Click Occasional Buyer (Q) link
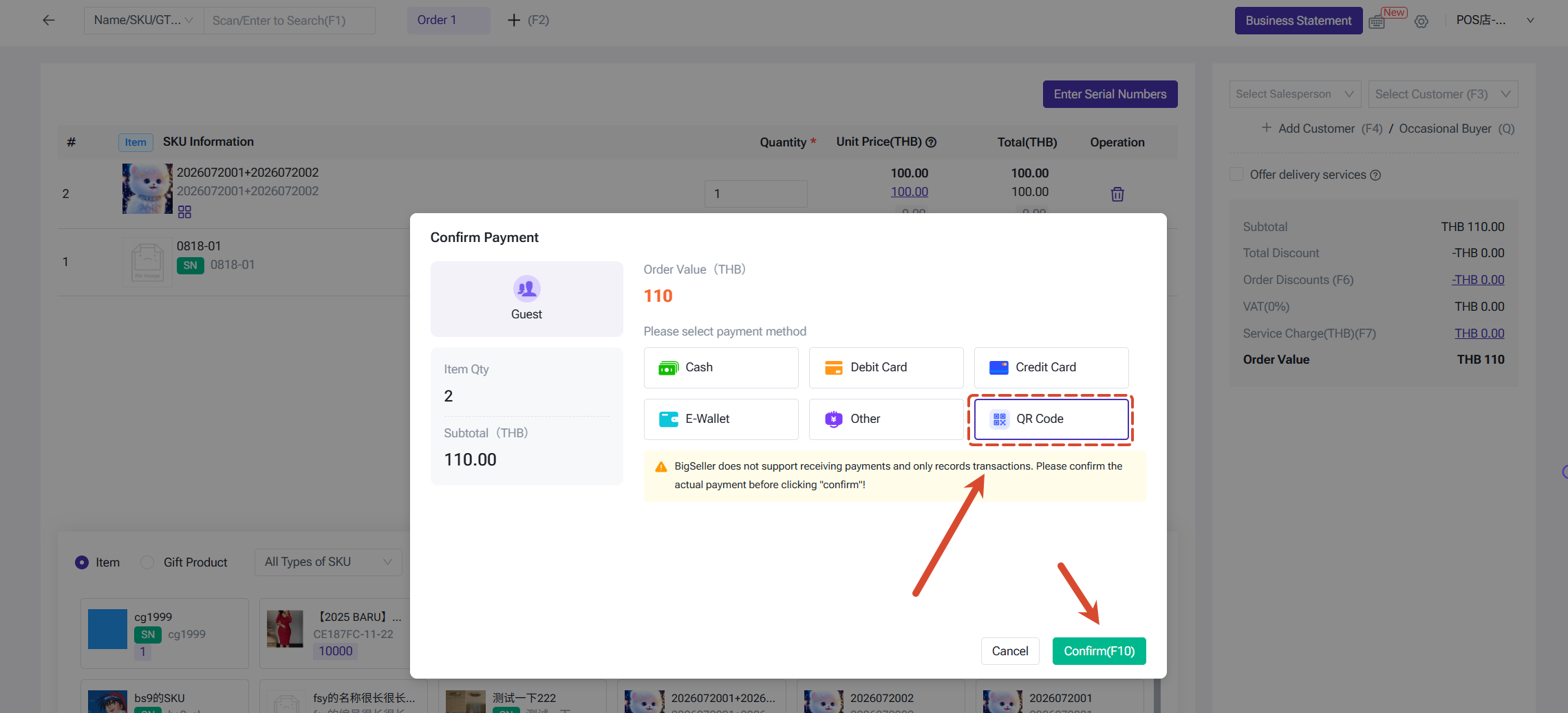The width and height of the screenshot is (1568, 713). pyautogui.click(x=1457, y=129)
